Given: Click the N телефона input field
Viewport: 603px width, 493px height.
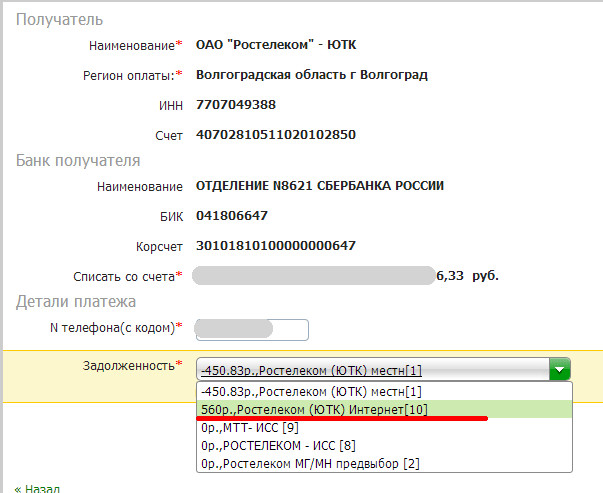Looking at the screenshot, I should click(x=252, y=329).
